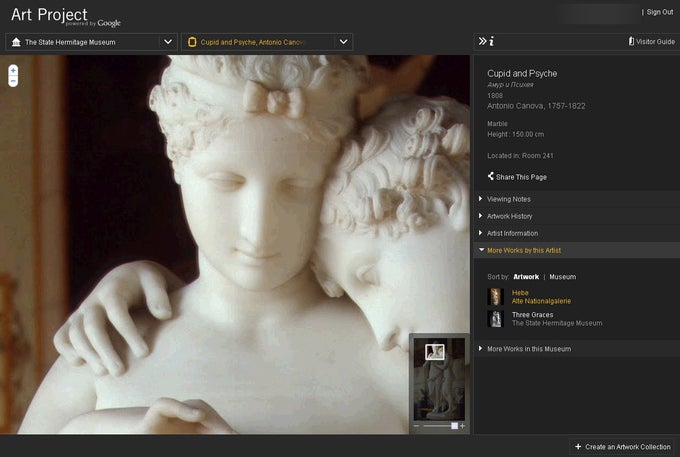Click the artist name Antonio Canova, 1757-1822

[x=536, y=106]
